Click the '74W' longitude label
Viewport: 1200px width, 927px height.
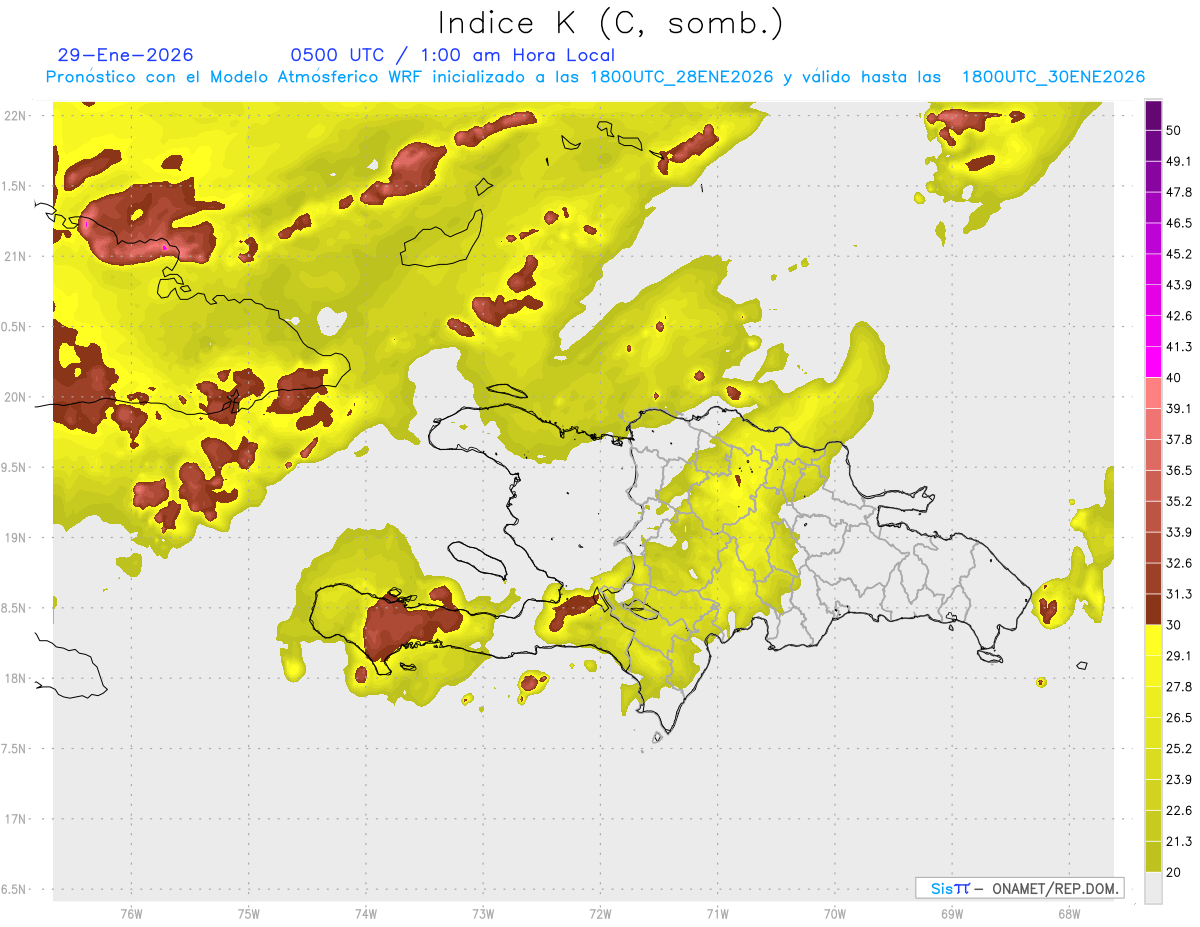coord(365,913)
